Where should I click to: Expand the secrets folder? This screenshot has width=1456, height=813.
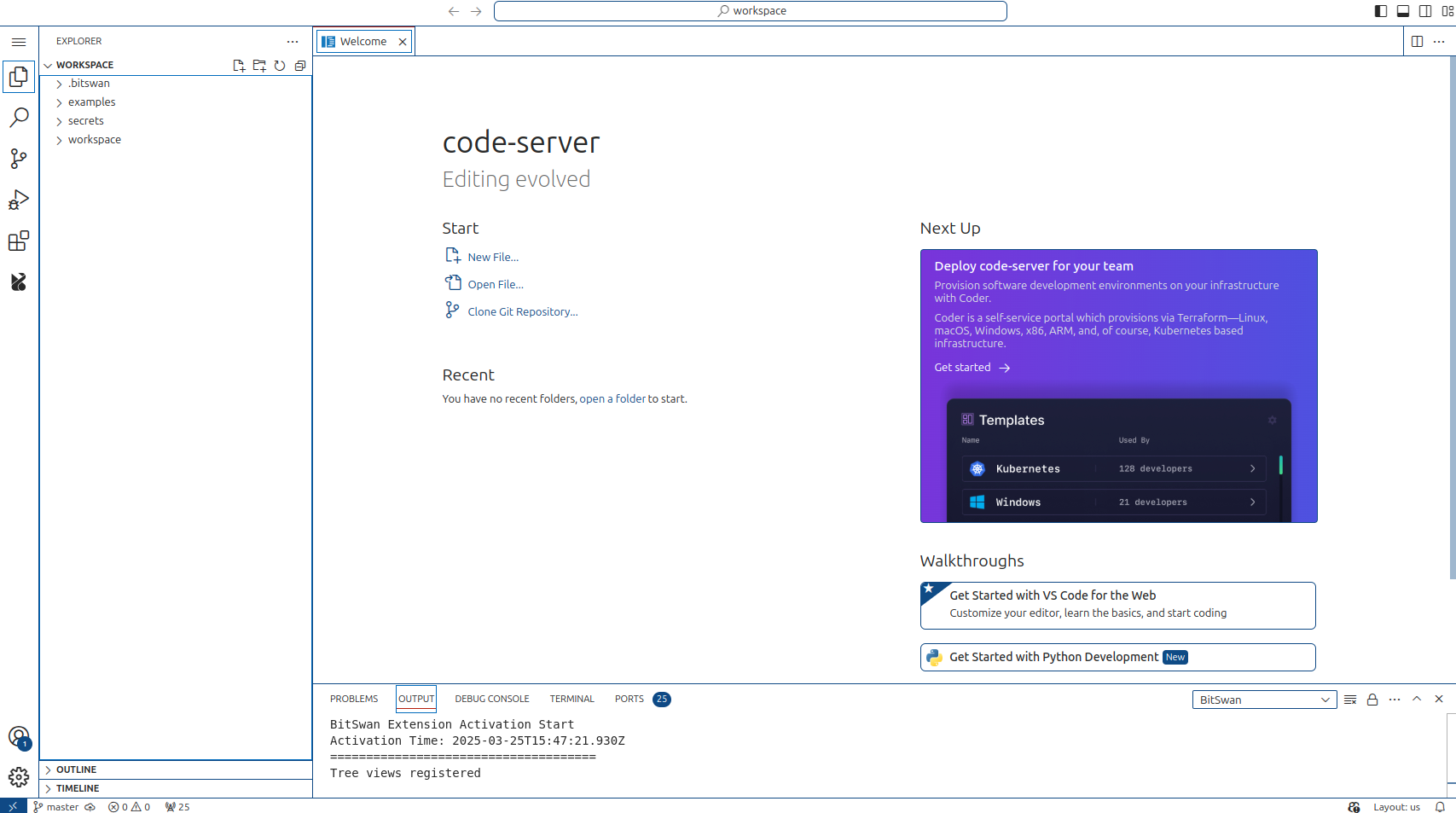pos(176,121)
